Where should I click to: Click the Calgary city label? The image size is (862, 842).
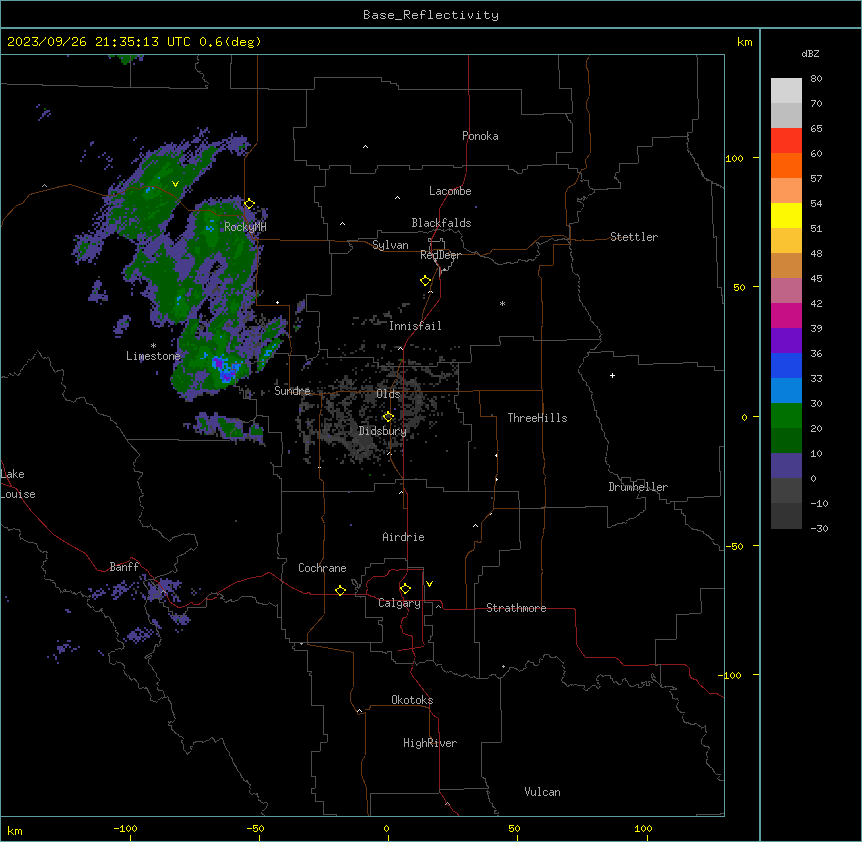399,603
